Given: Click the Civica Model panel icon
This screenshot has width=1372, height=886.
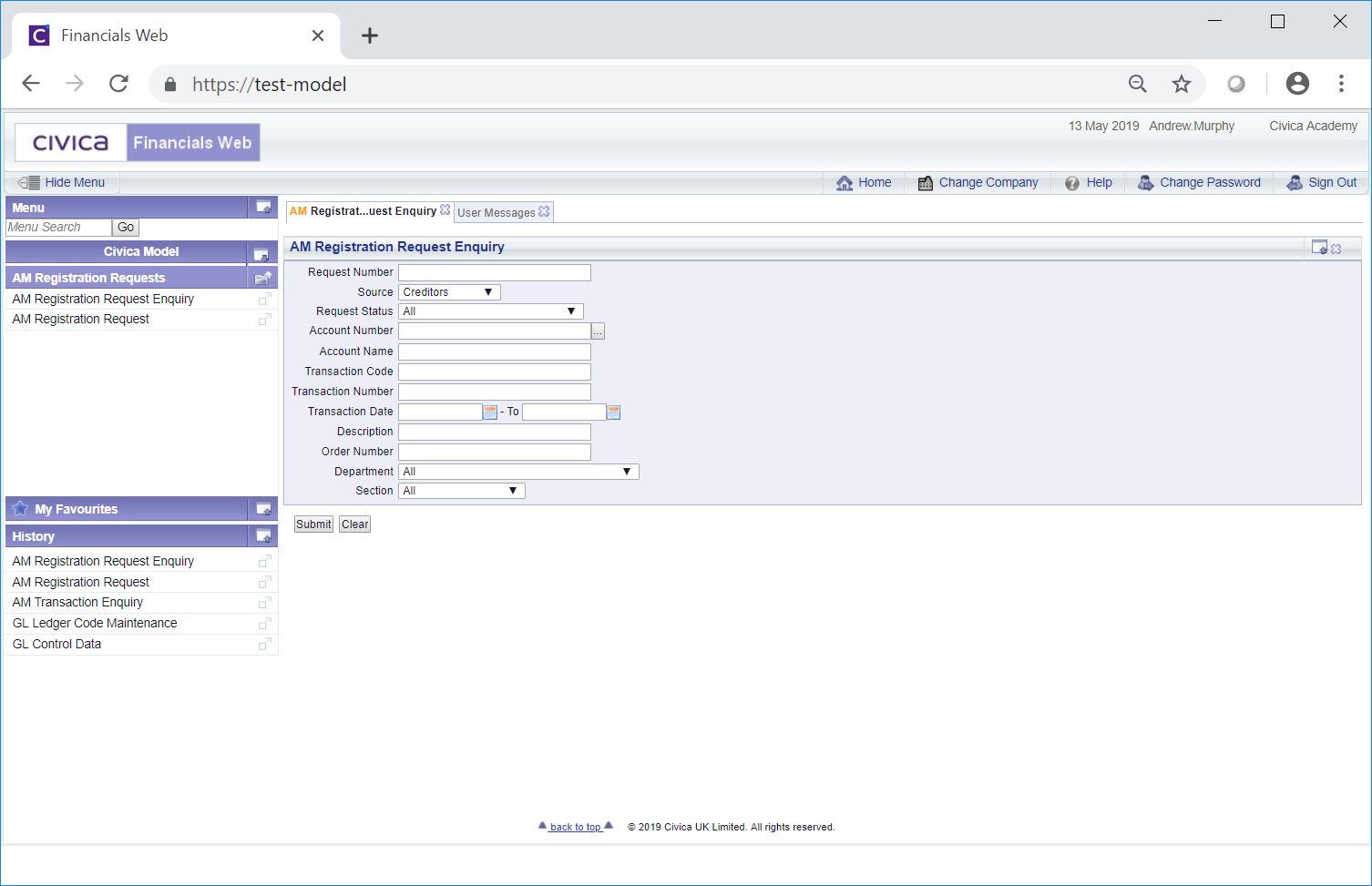Looking at the screenshot, I should 261,253.
